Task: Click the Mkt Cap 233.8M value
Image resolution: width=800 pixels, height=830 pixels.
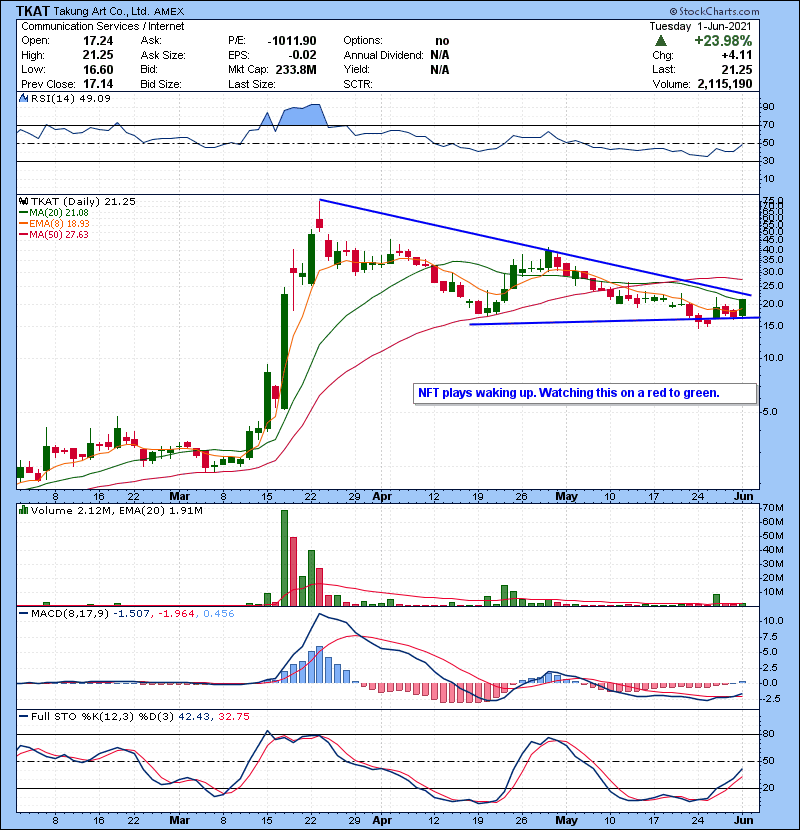Action: [296, 69]
